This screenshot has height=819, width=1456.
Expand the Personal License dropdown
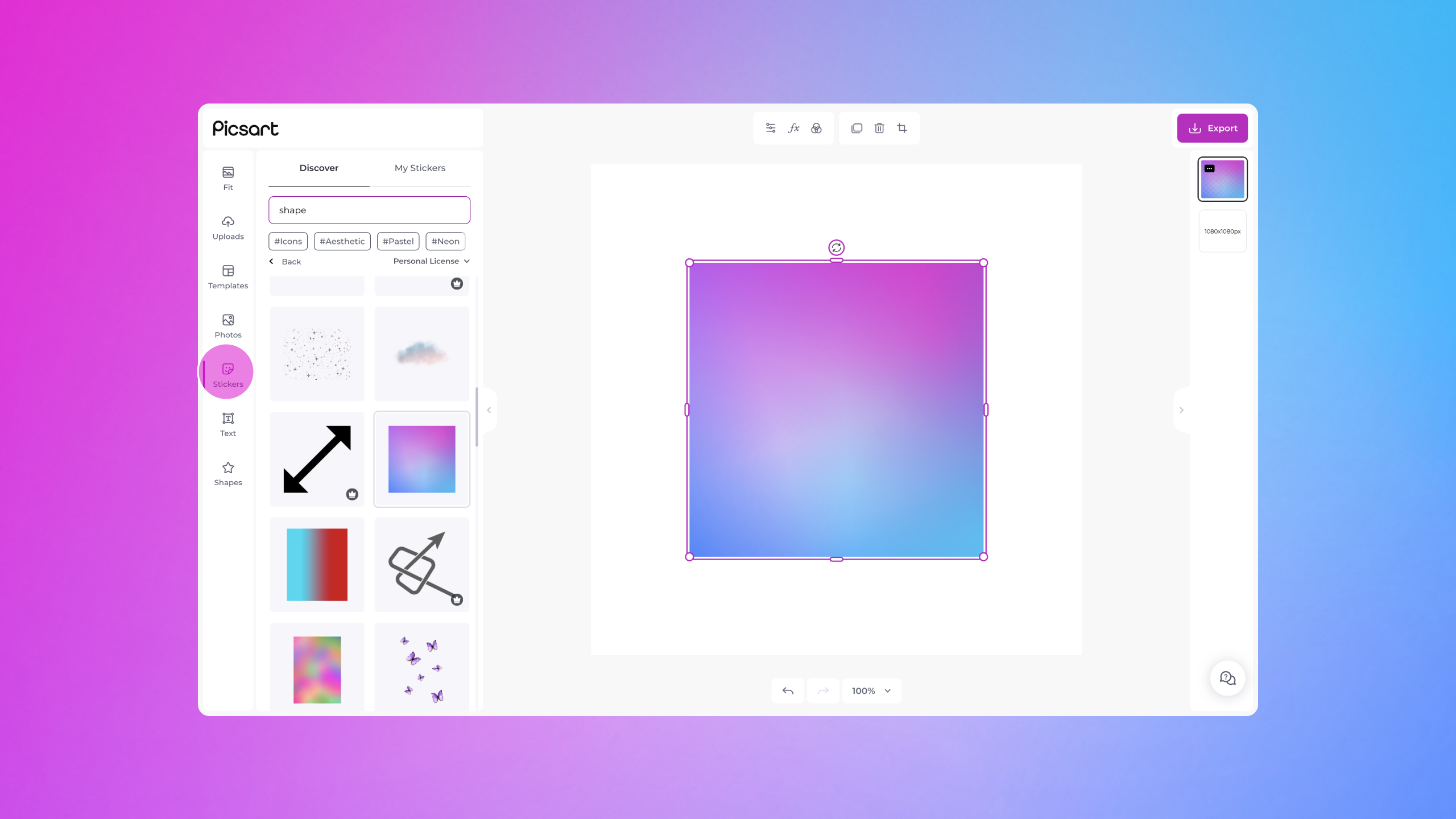click(x=432, y=261)
